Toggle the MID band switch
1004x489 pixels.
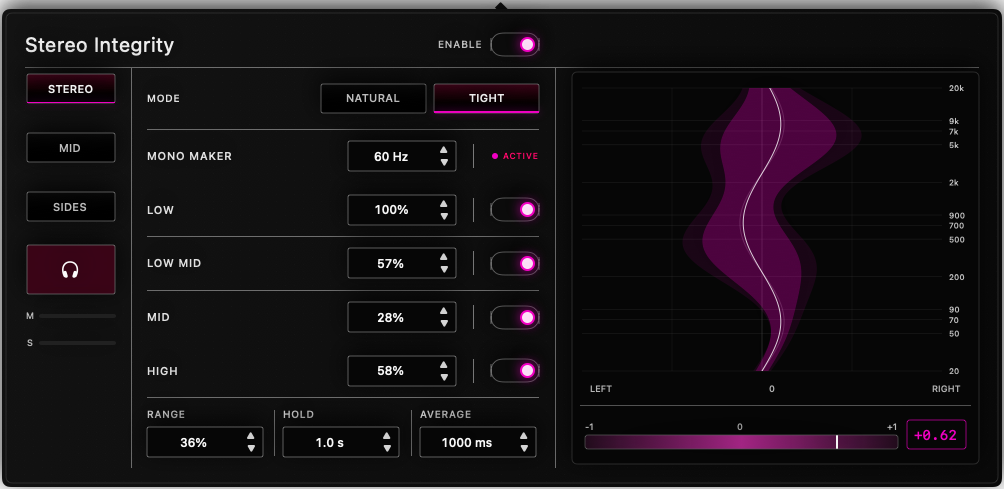515,317
